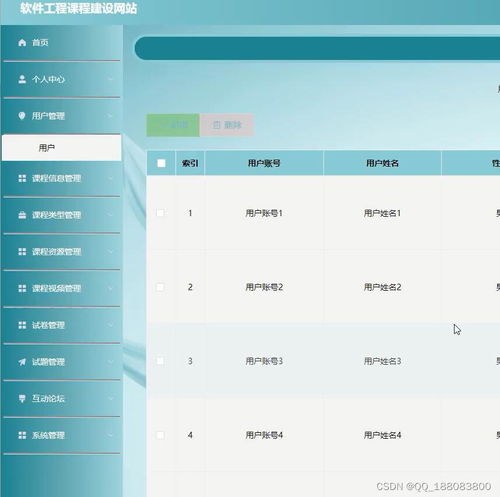
Task: Check the checkbox for row 用户账号3
Action: (x=160, y=361)
